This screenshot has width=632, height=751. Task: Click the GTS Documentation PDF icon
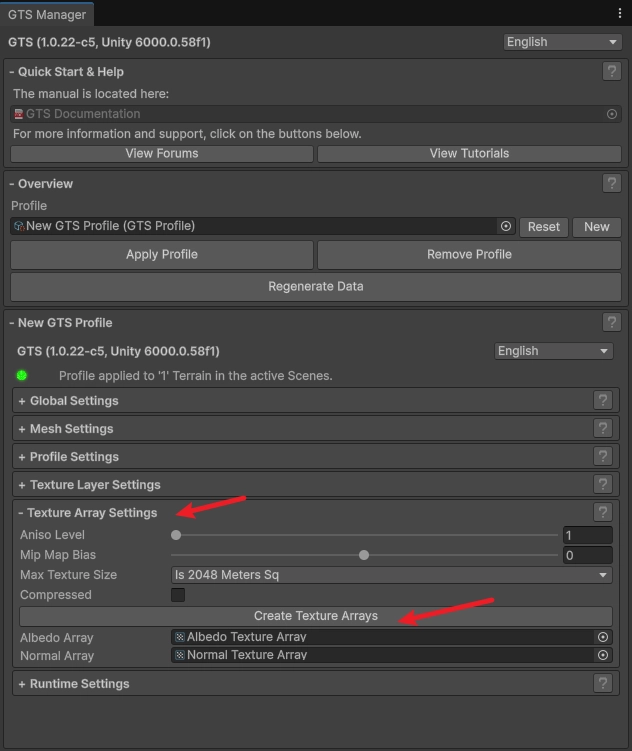coord(19,114)
